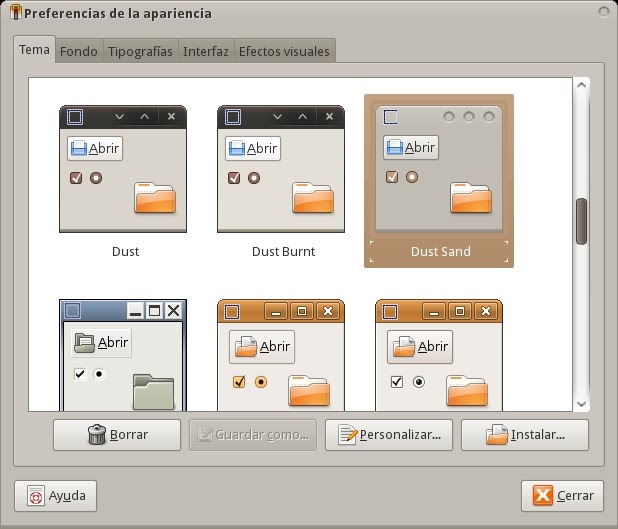Image resolution: width=618 pixels, height=529 pixels.
Task: Choose the blue-titlebar theme with gray folder
Action: point(123,355)
